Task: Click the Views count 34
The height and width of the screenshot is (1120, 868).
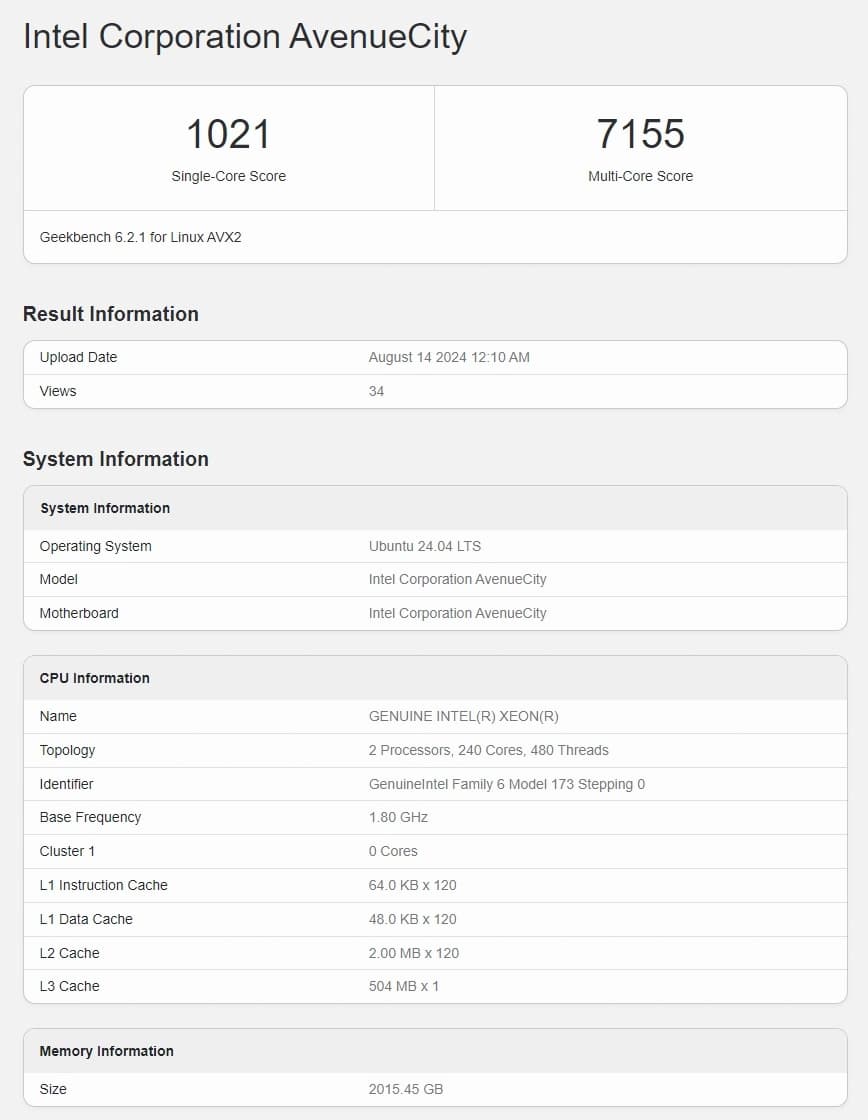Action: click(x=376, y=391)
